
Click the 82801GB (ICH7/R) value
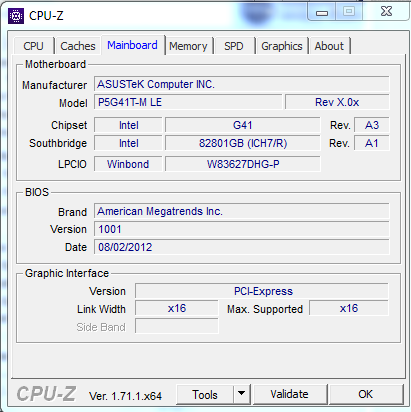pyautogui.click(x=243, y=143)
